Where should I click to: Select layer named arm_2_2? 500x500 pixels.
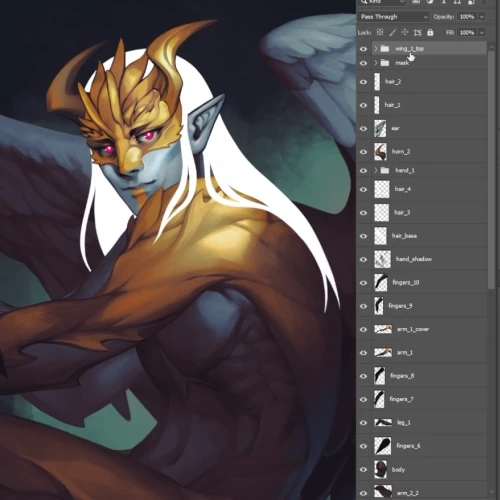[x=408, y=493]
